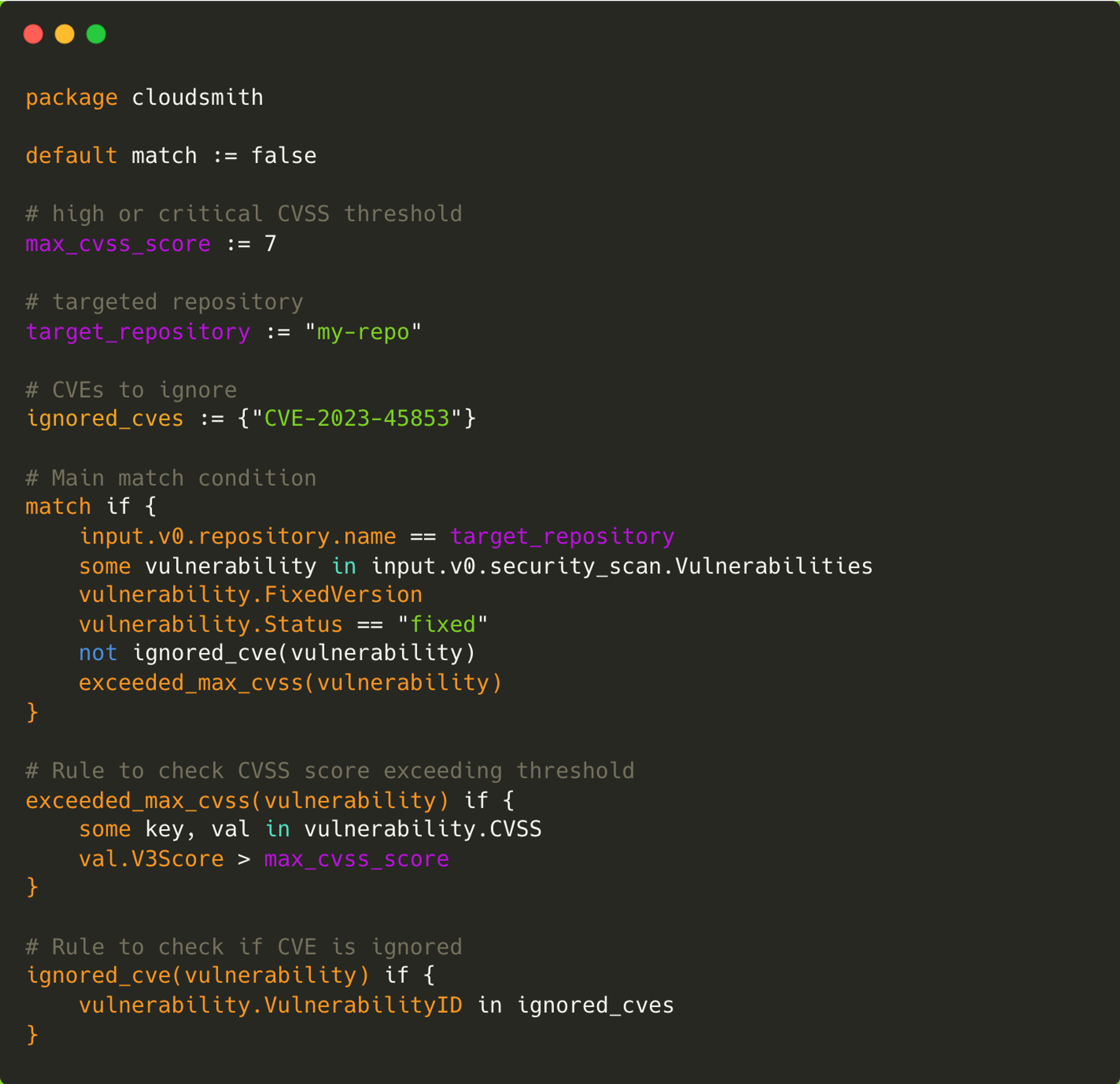Click '# Rule to check if CVE is ignored' comment
Image resolution: width=1120 pixels, height=1084 pixels.
tap(244, 947)
